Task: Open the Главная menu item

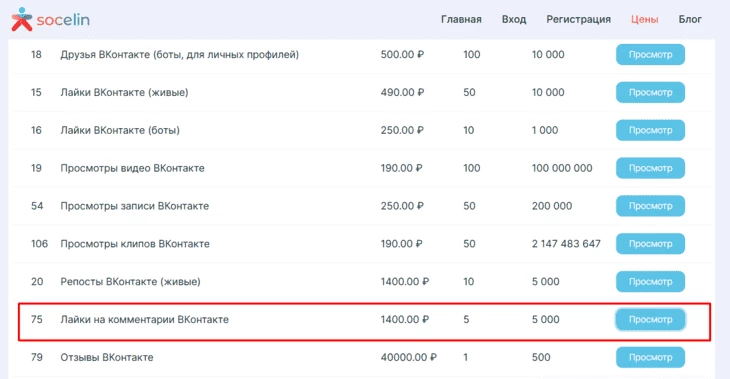Action: pos(461,20)
